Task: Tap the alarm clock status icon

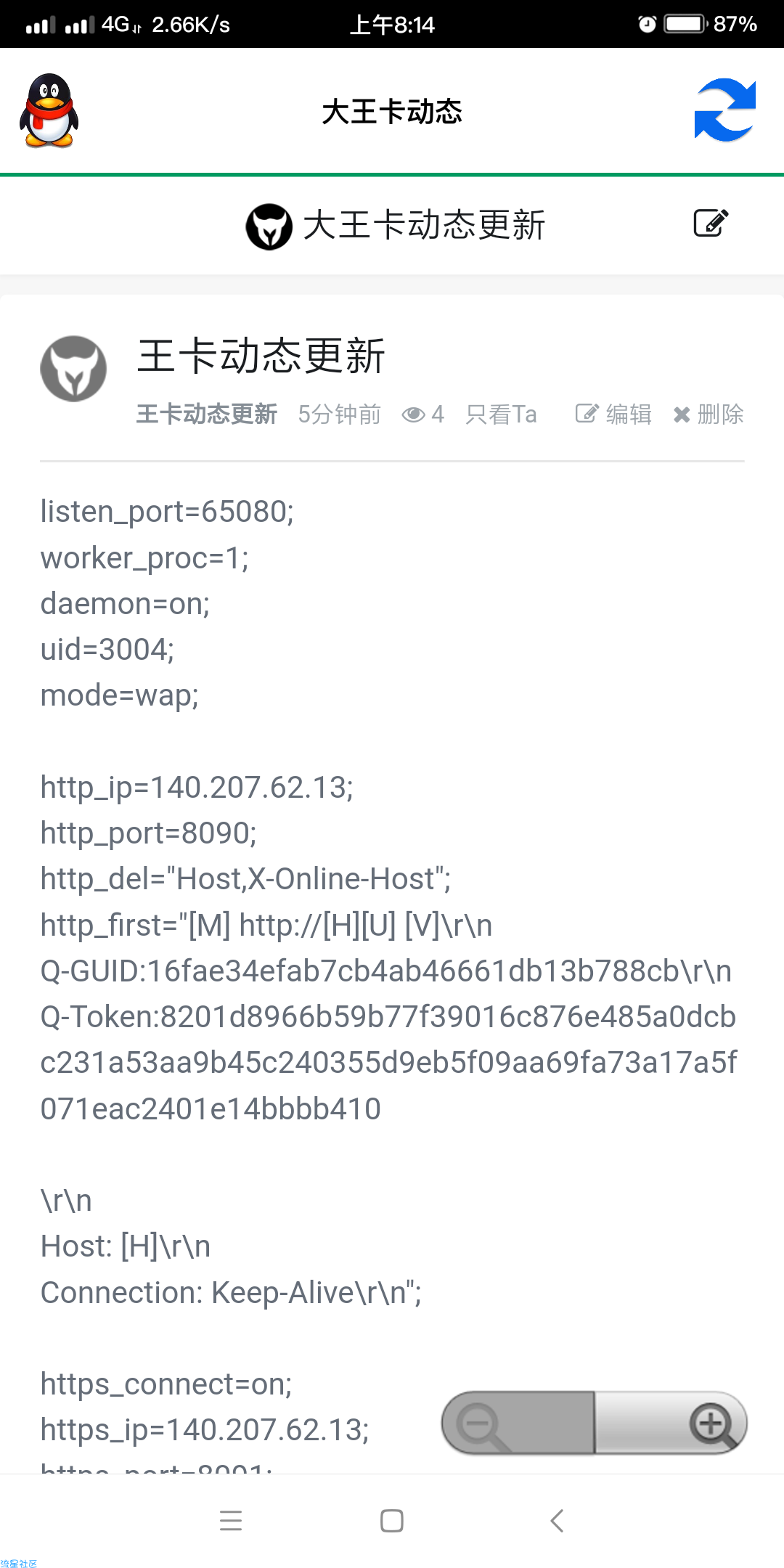Action: (x=647, y=24)
